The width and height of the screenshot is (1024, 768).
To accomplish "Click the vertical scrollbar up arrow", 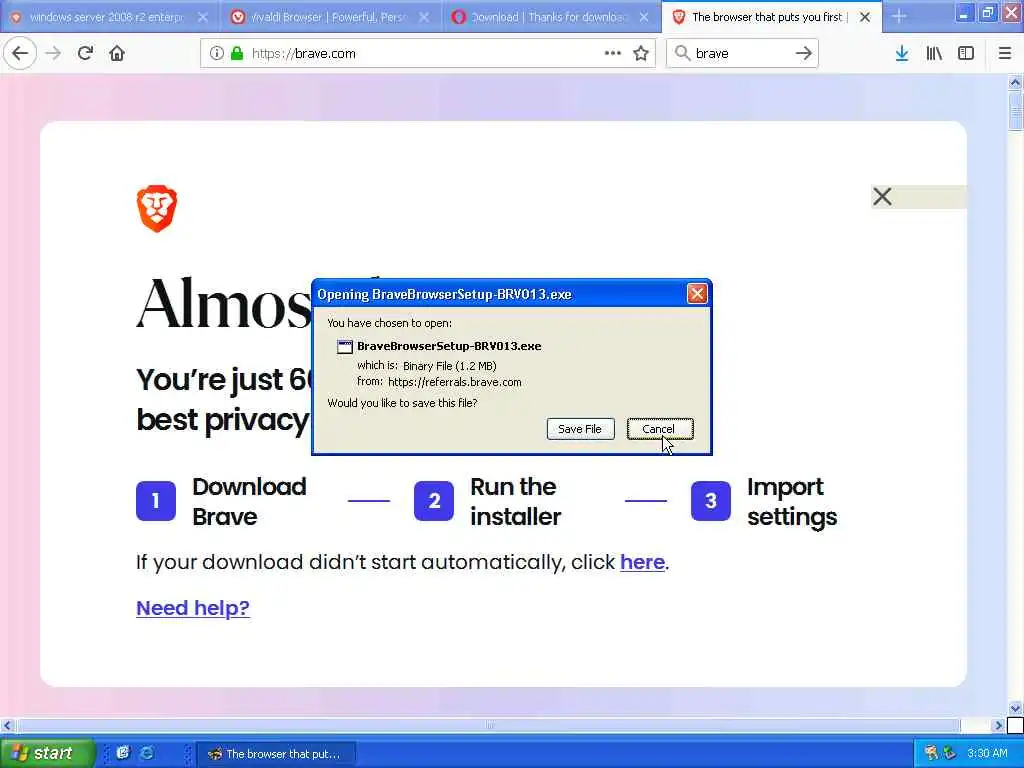I will pos(1015,82).
